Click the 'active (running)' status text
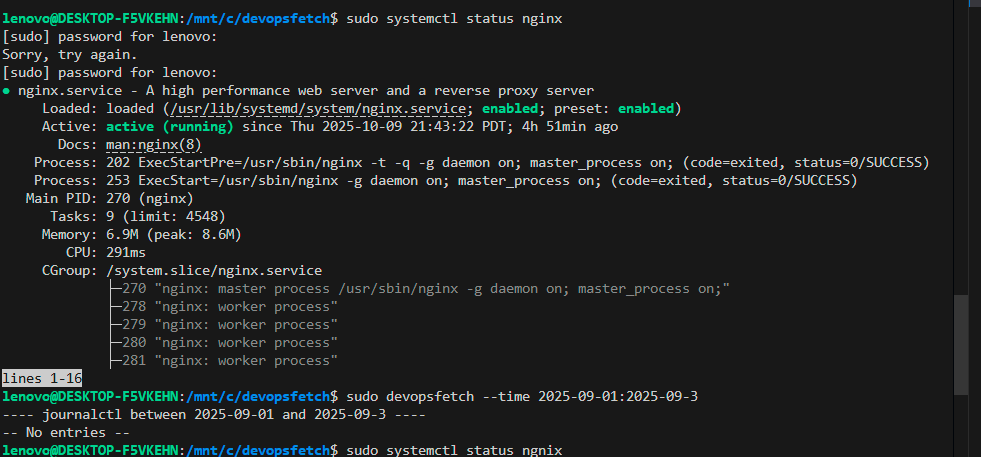981x457 pixels. [x=170, y=127]
